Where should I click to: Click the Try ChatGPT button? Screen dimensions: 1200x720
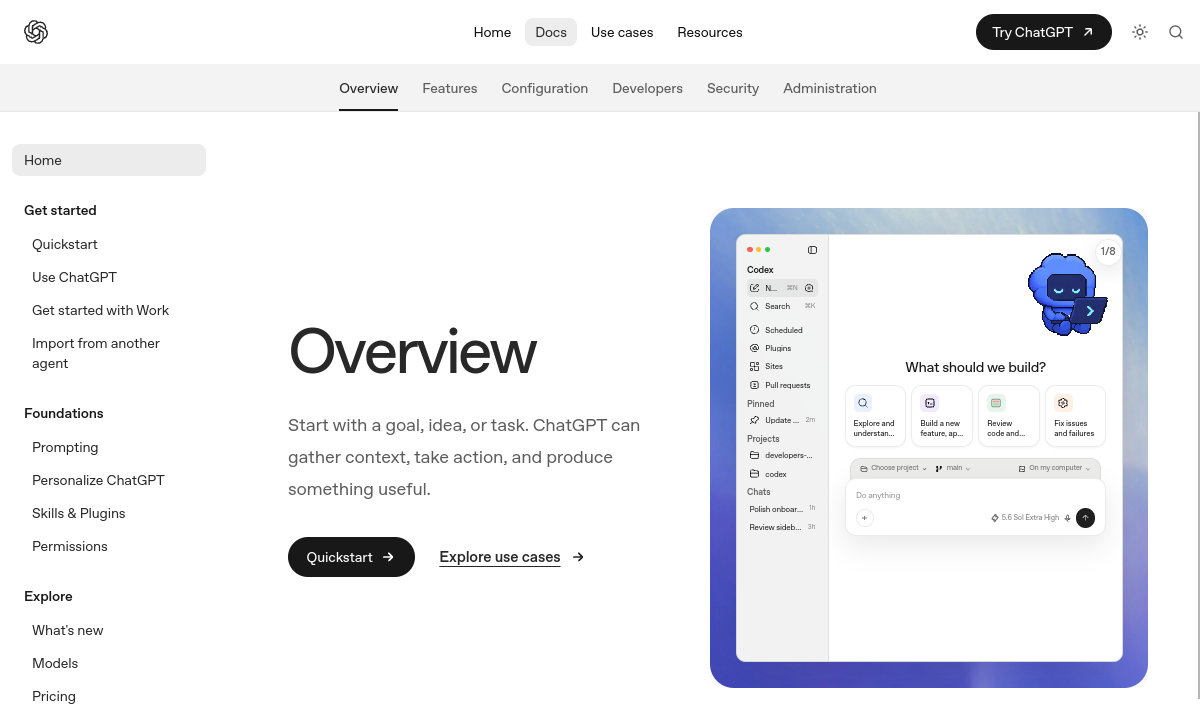coord(1044,32)
